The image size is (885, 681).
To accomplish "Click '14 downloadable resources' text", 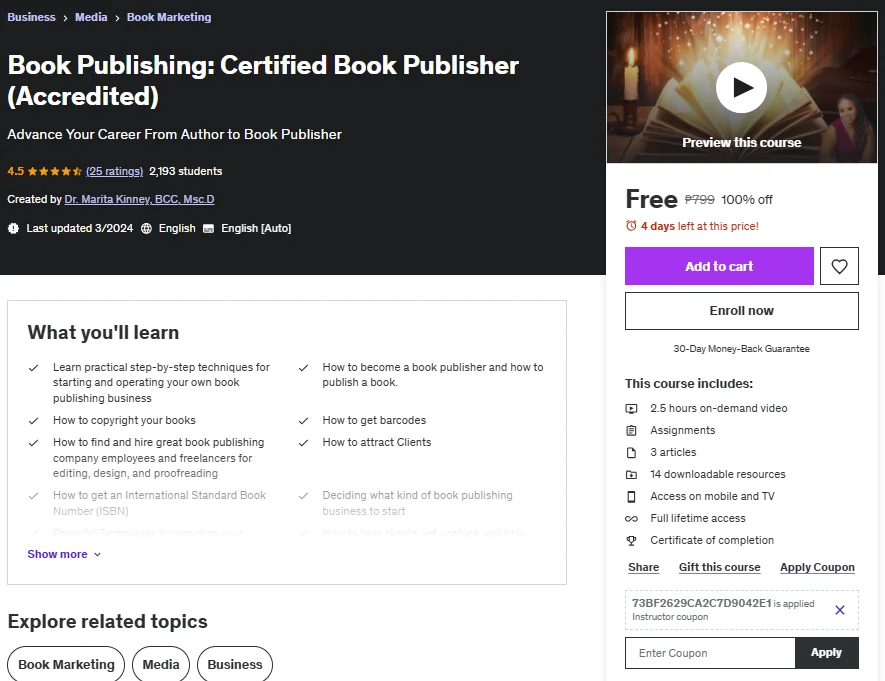I will (x=717, y=474).
